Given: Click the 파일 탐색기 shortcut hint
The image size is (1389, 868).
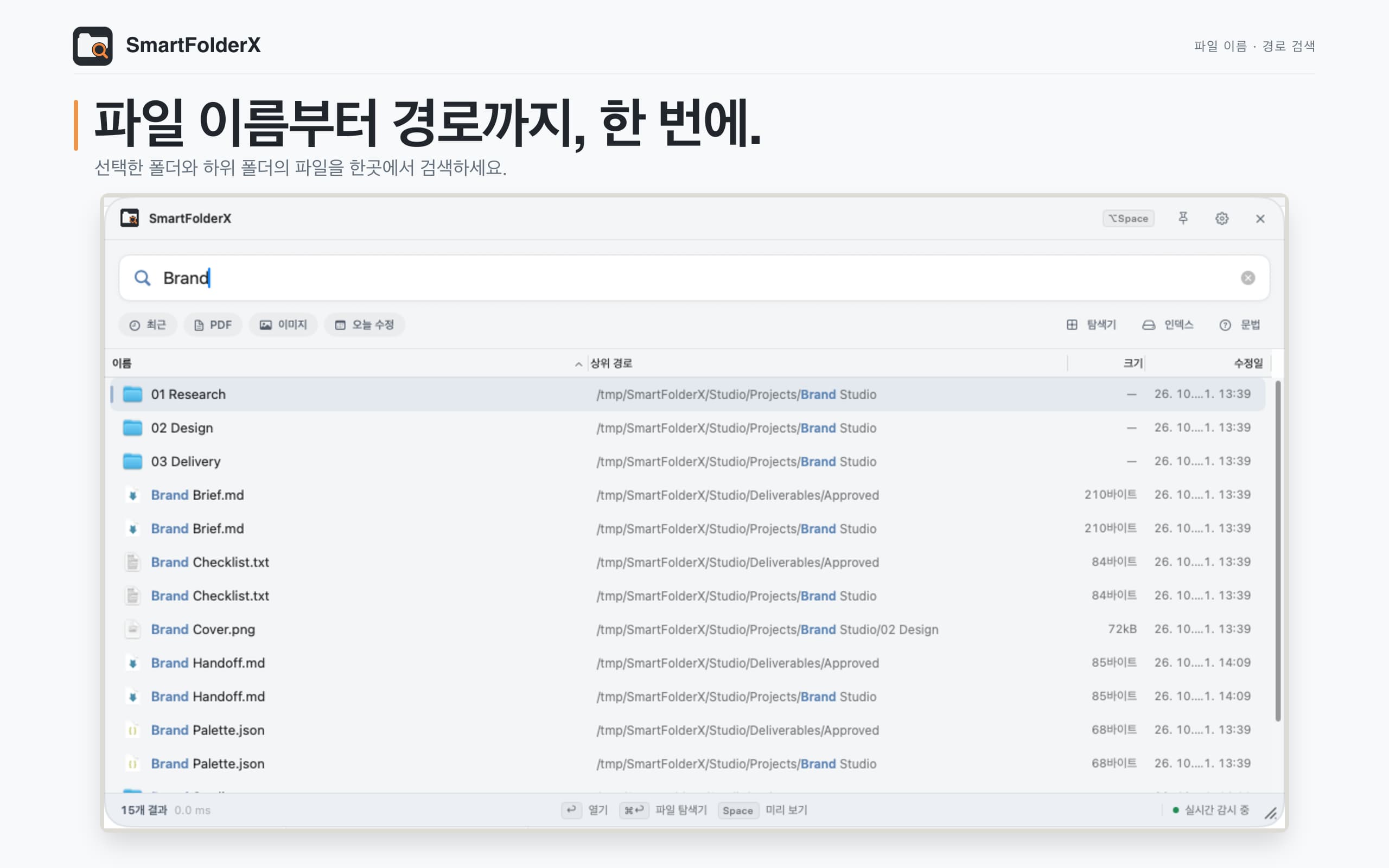Looking at the screenshot, I should pos(664,810).
